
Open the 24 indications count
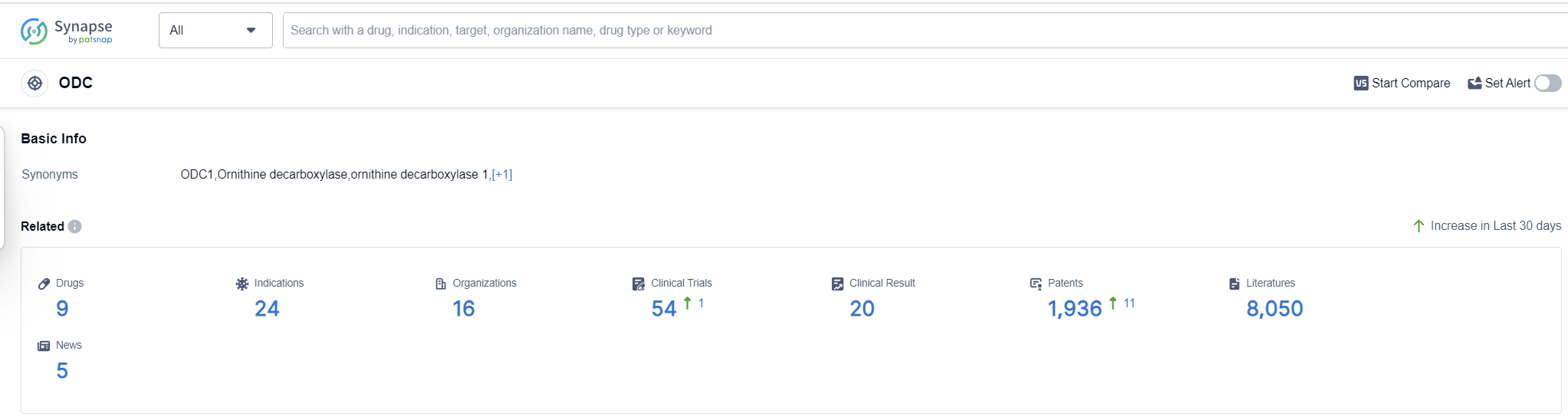(x=266, y=308)
